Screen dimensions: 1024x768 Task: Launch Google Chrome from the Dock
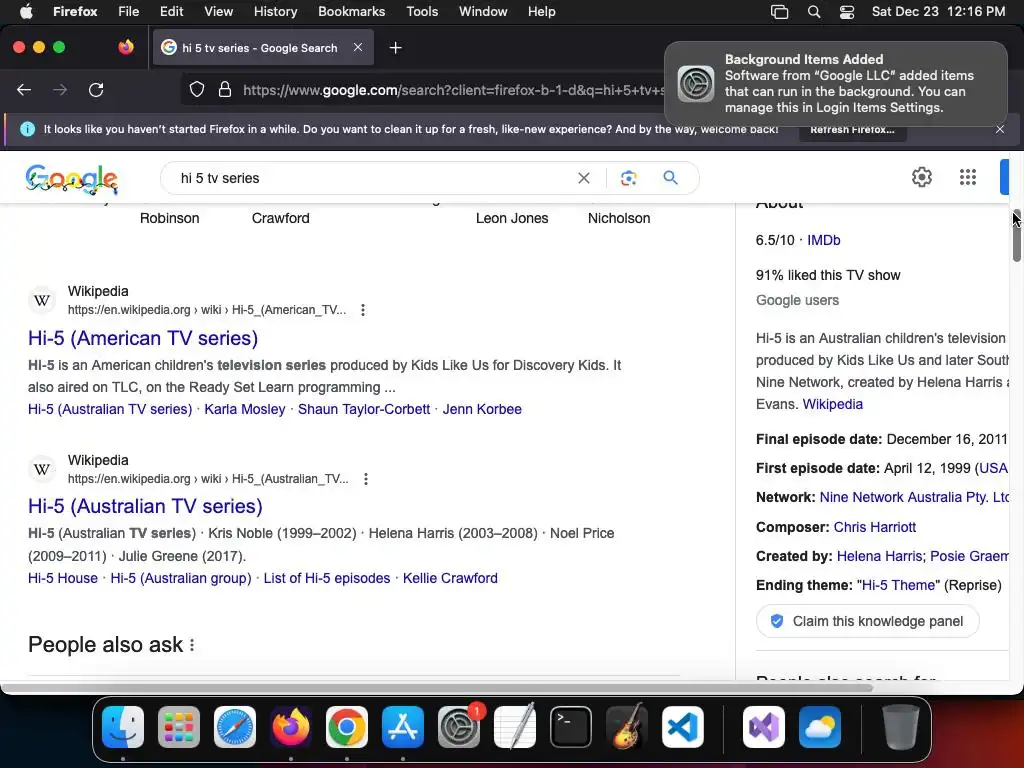tap(347, 727)
